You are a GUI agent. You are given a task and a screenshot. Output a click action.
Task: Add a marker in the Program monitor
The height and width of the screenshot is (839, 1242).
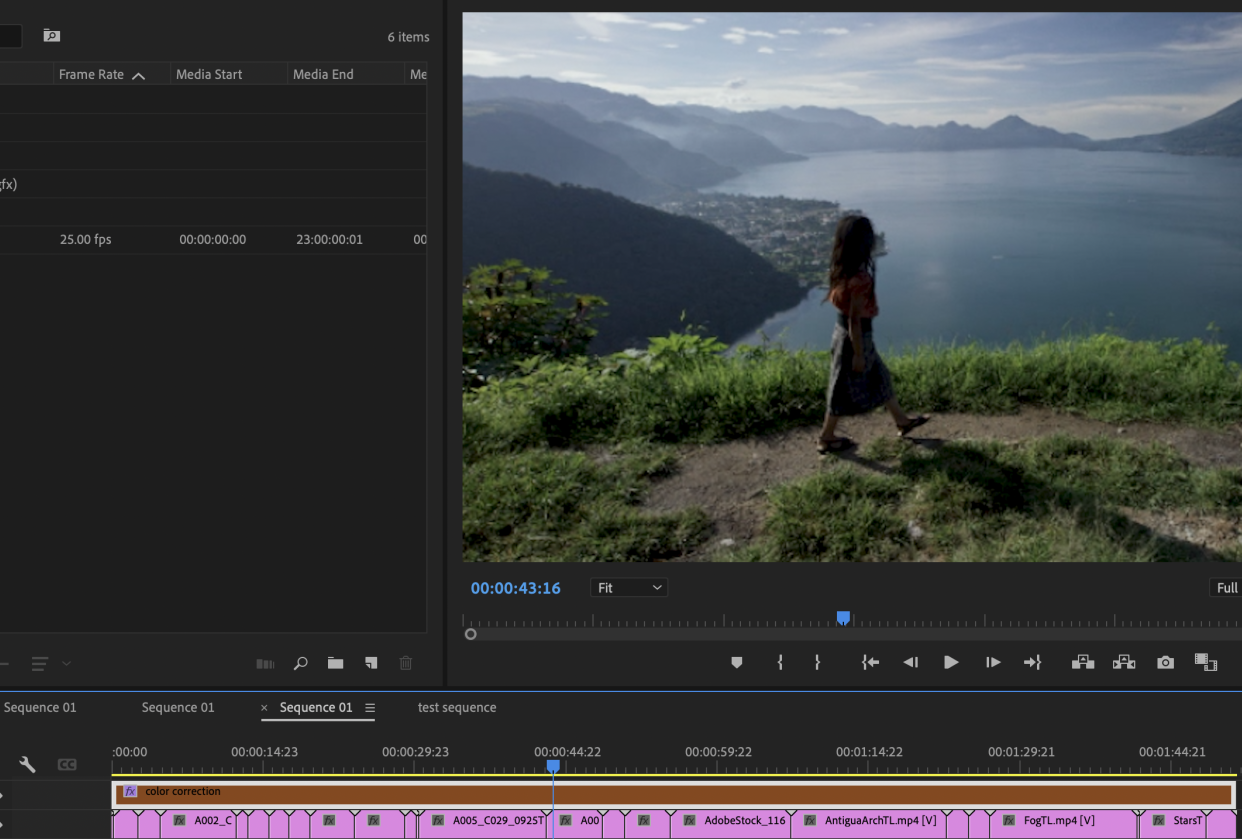click(737, 662)
